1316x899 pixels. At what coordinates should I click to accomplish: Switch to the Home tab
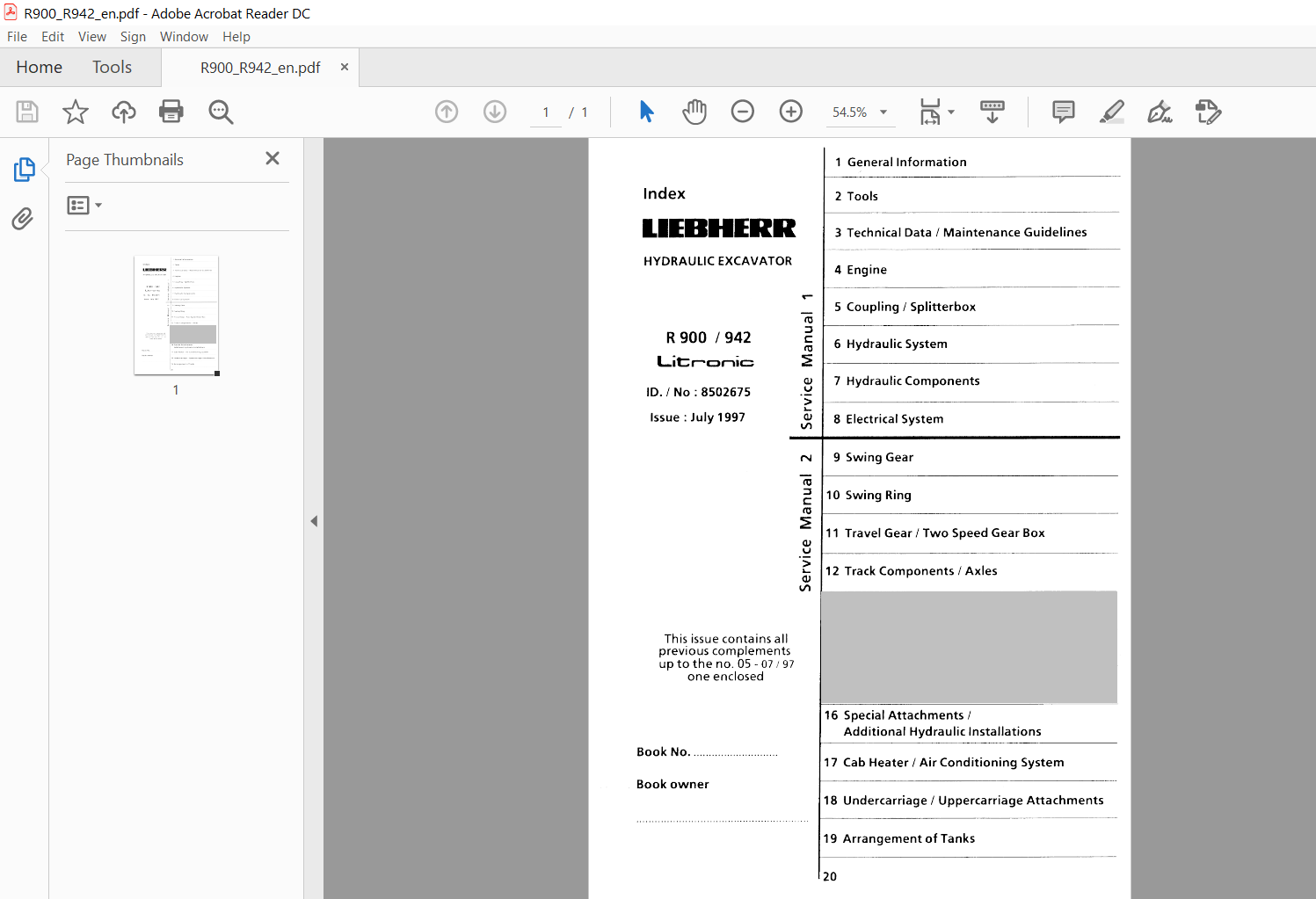40,68
